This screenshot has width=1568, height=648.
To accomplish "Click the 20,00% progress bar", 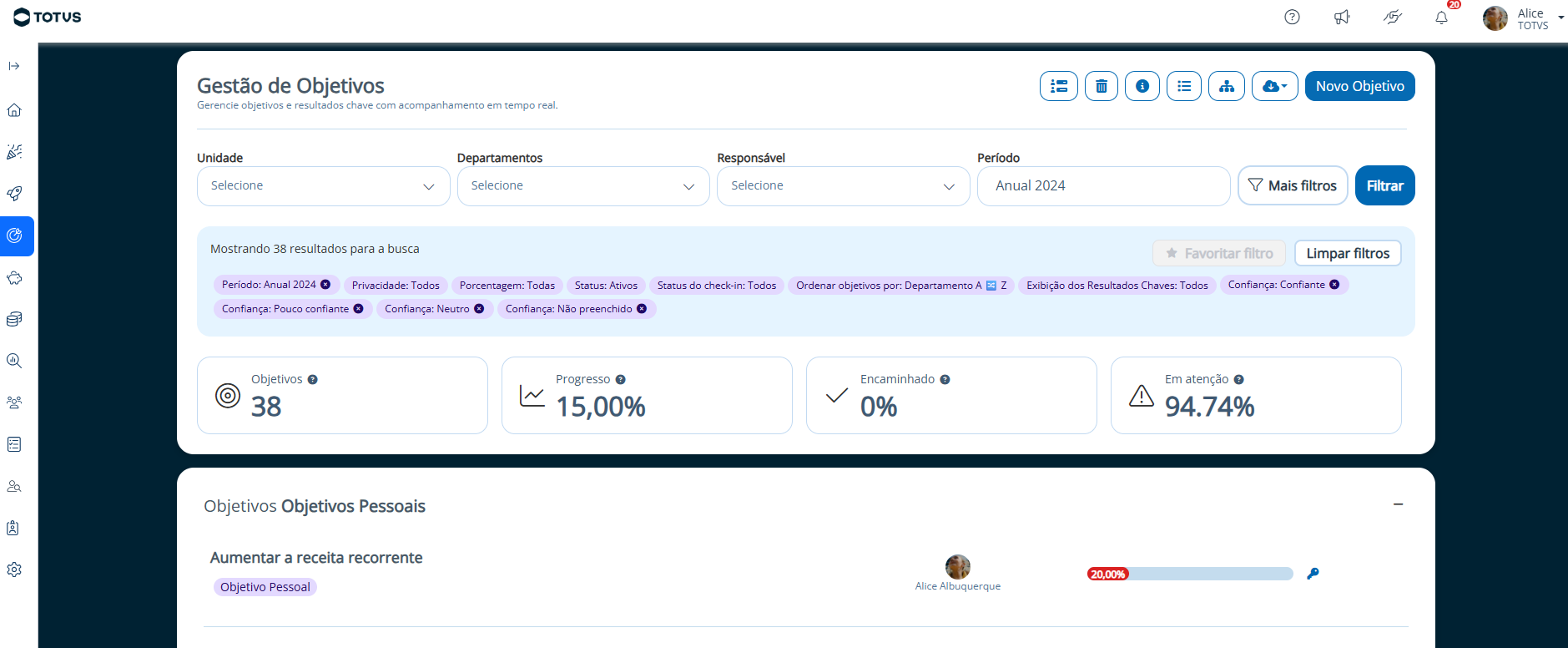I will (1189, 574).
